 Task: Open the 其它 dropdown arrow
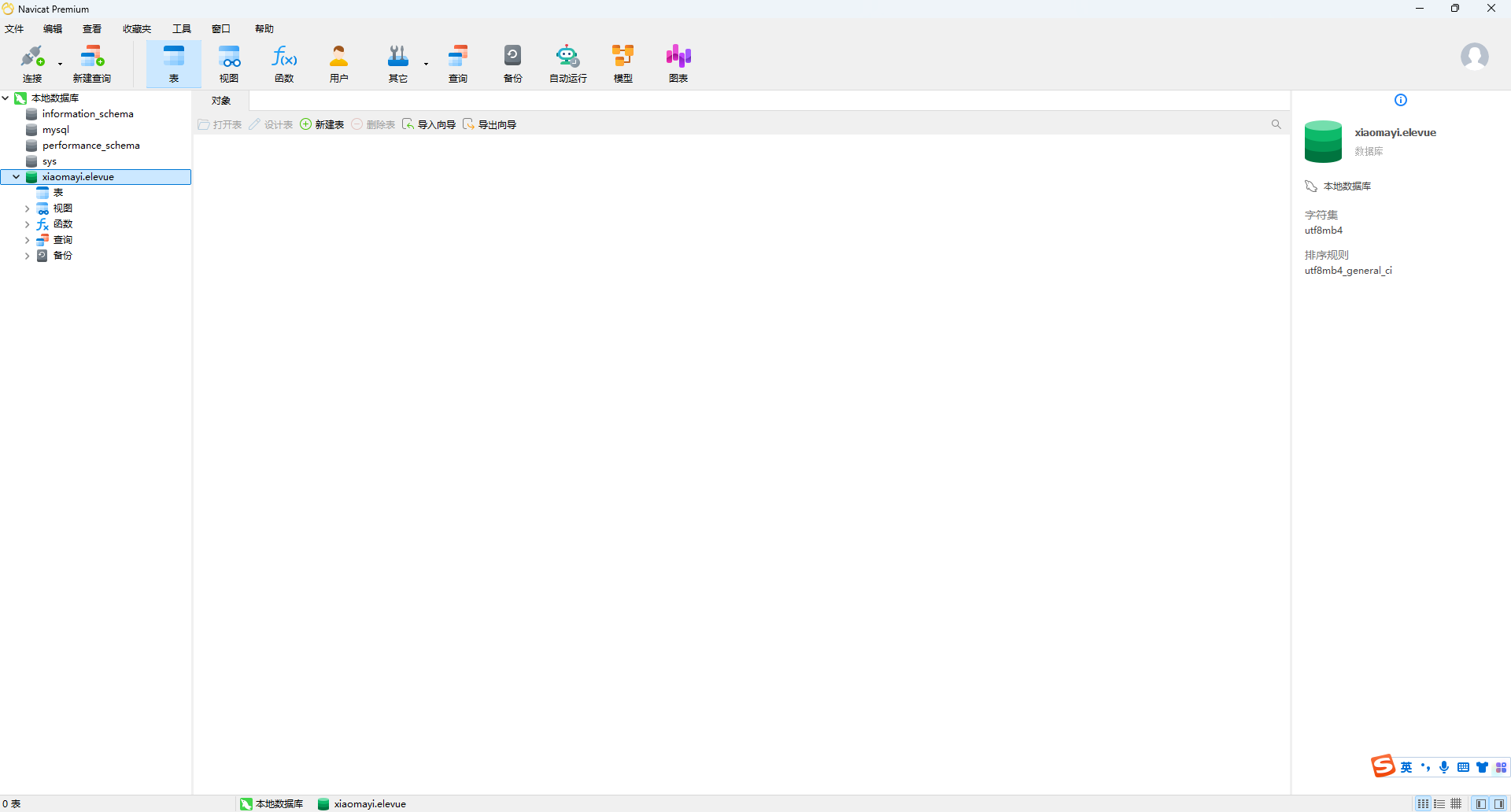click(426, 64)
